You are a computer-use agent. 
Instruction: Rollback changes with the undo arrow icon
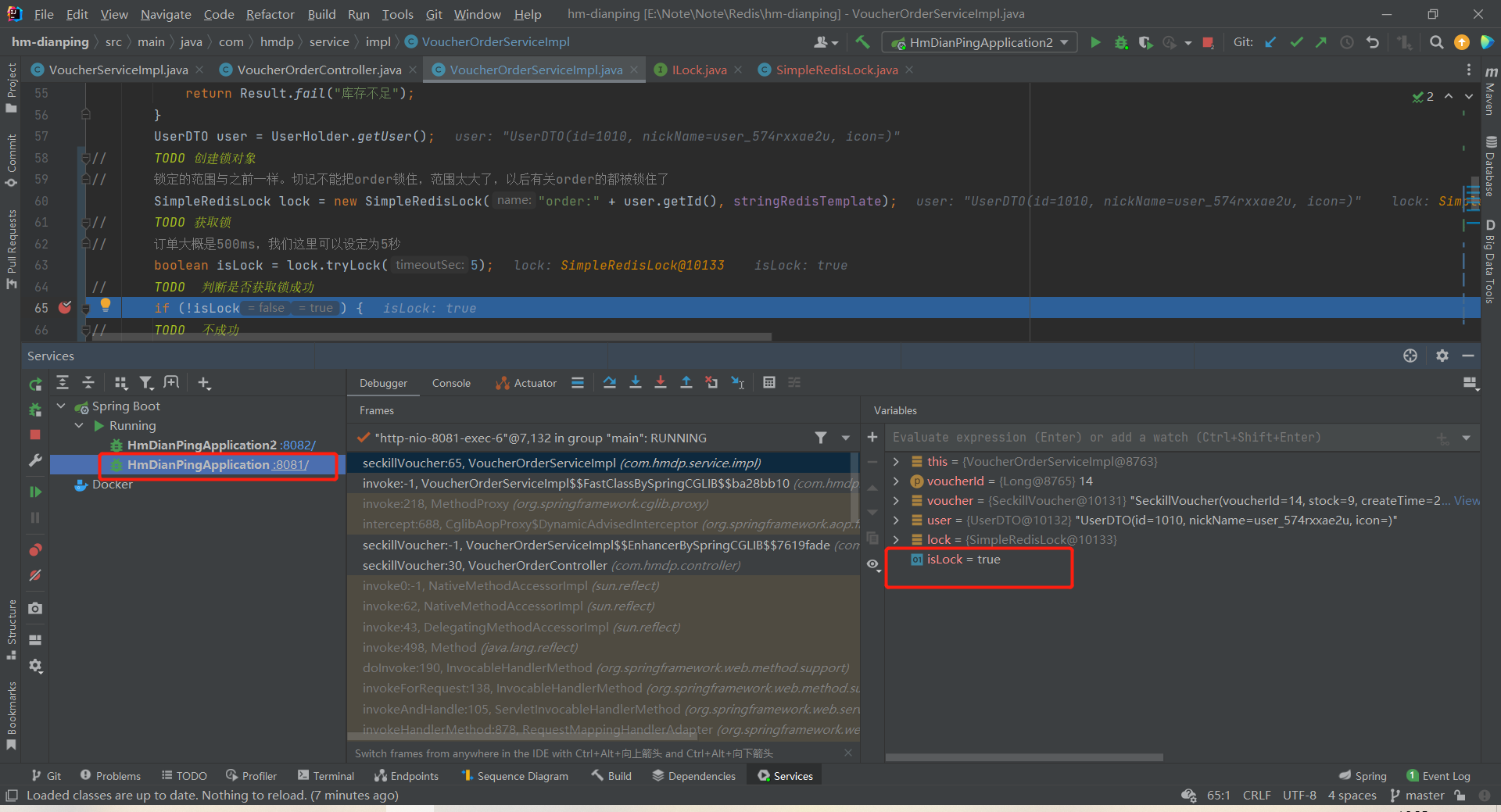[x=1372, y=42]
